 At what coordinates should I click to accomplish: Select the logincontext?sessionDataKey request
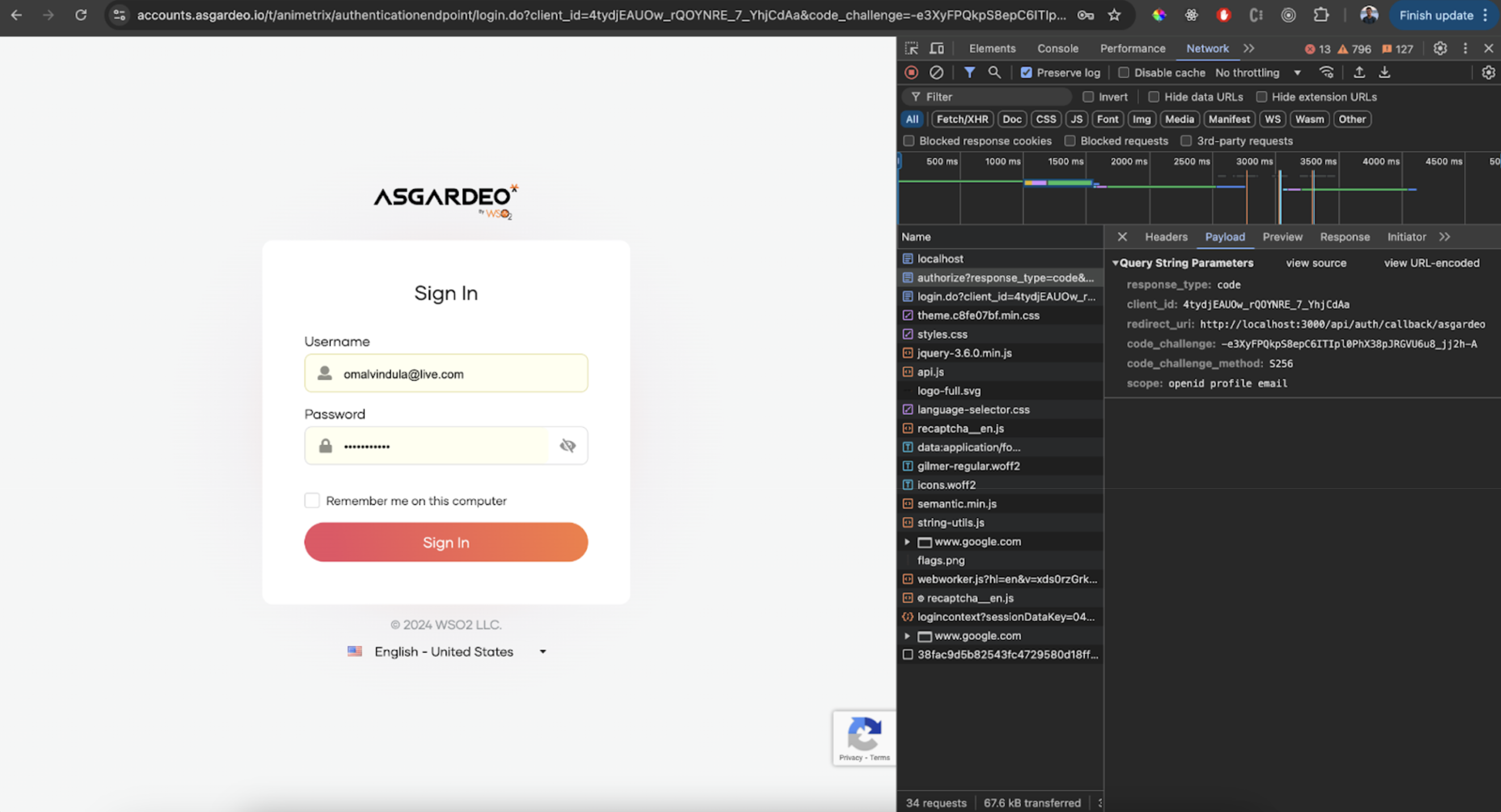coord(1000,617)
